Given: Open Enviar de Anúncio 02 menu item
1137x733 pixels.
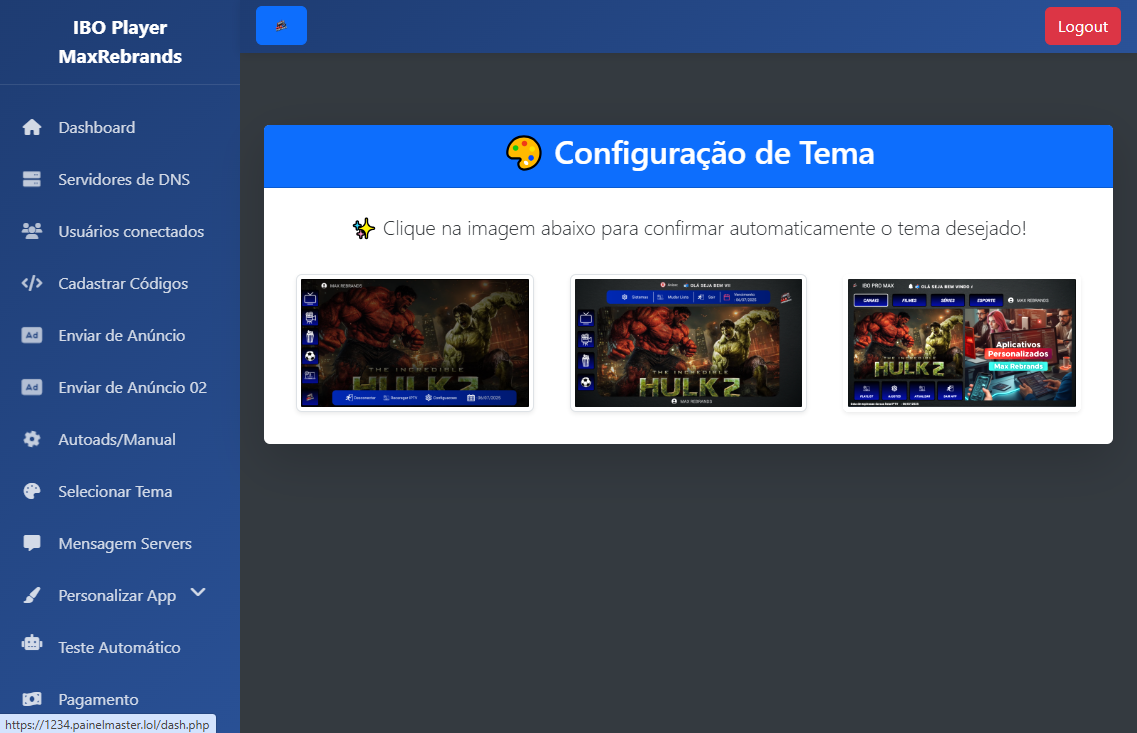Looking at the screenshot, I should tap(132, 387).
